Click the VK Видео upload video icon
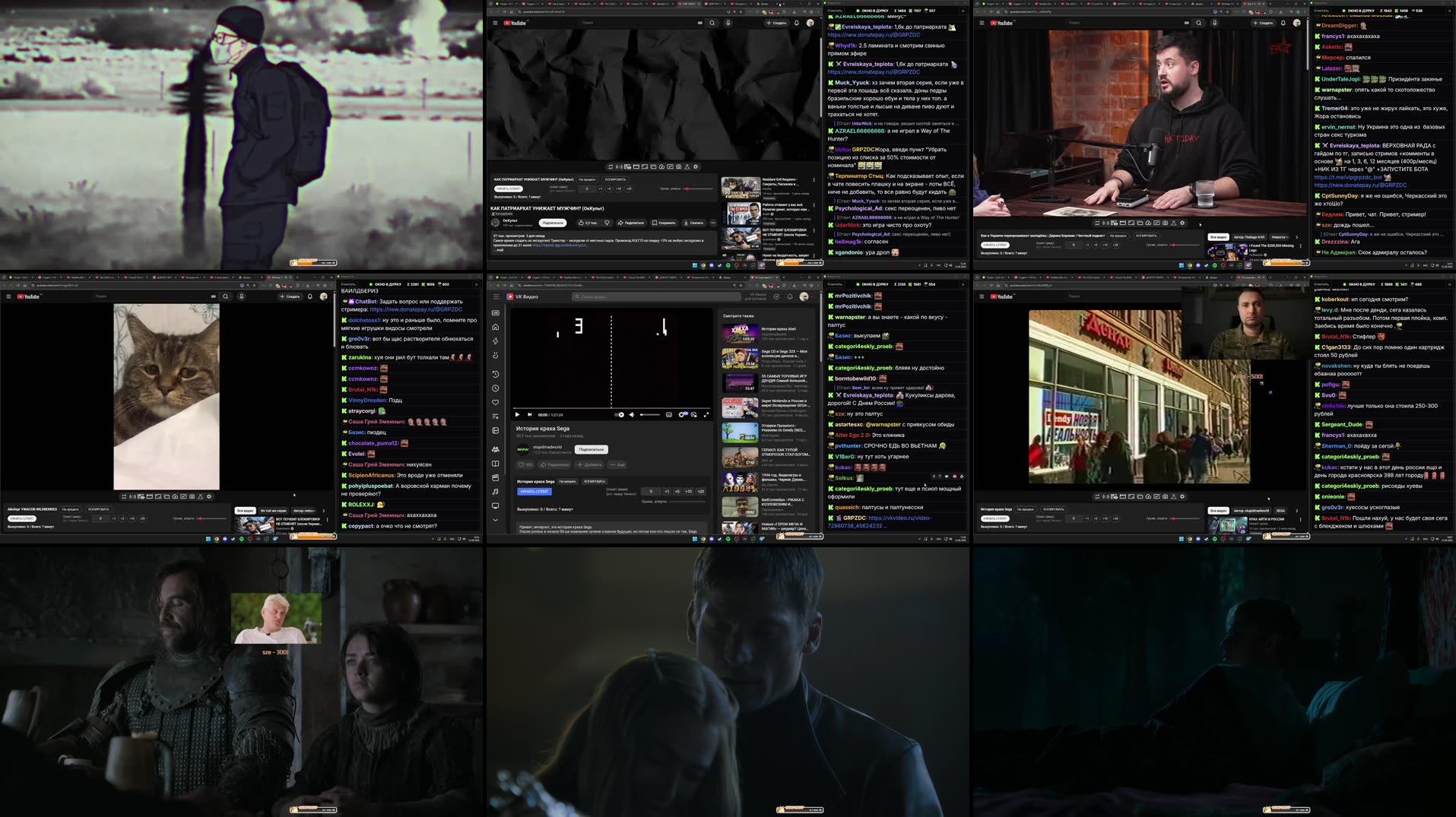 tap(776, 296)
